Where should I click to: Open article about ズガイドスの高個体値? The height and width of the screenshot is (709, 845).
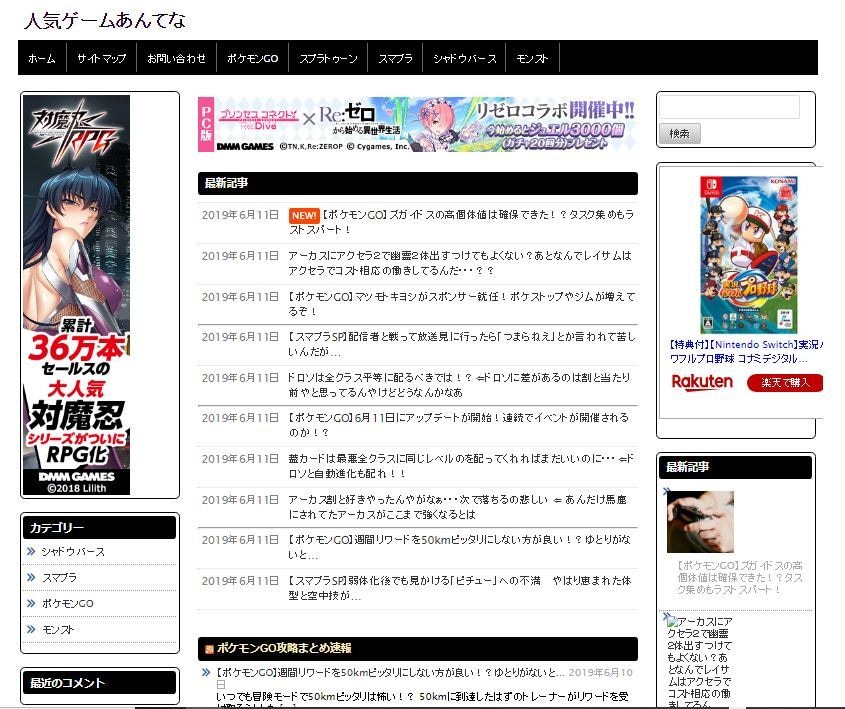(x=461, y=222)
